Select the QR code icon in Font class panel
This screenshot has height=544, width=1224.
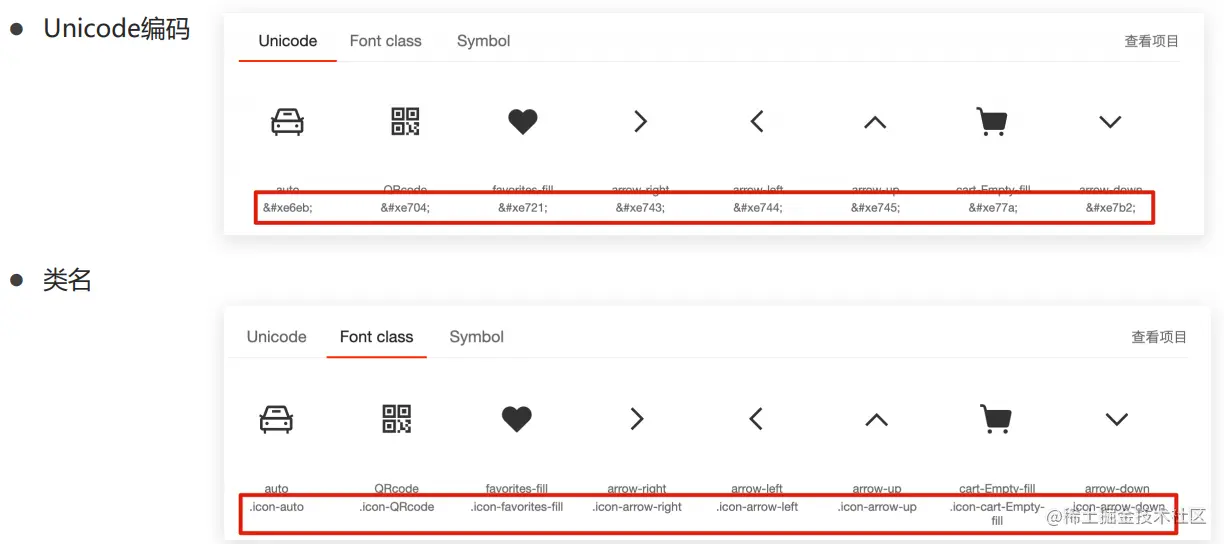pos(397,419)
